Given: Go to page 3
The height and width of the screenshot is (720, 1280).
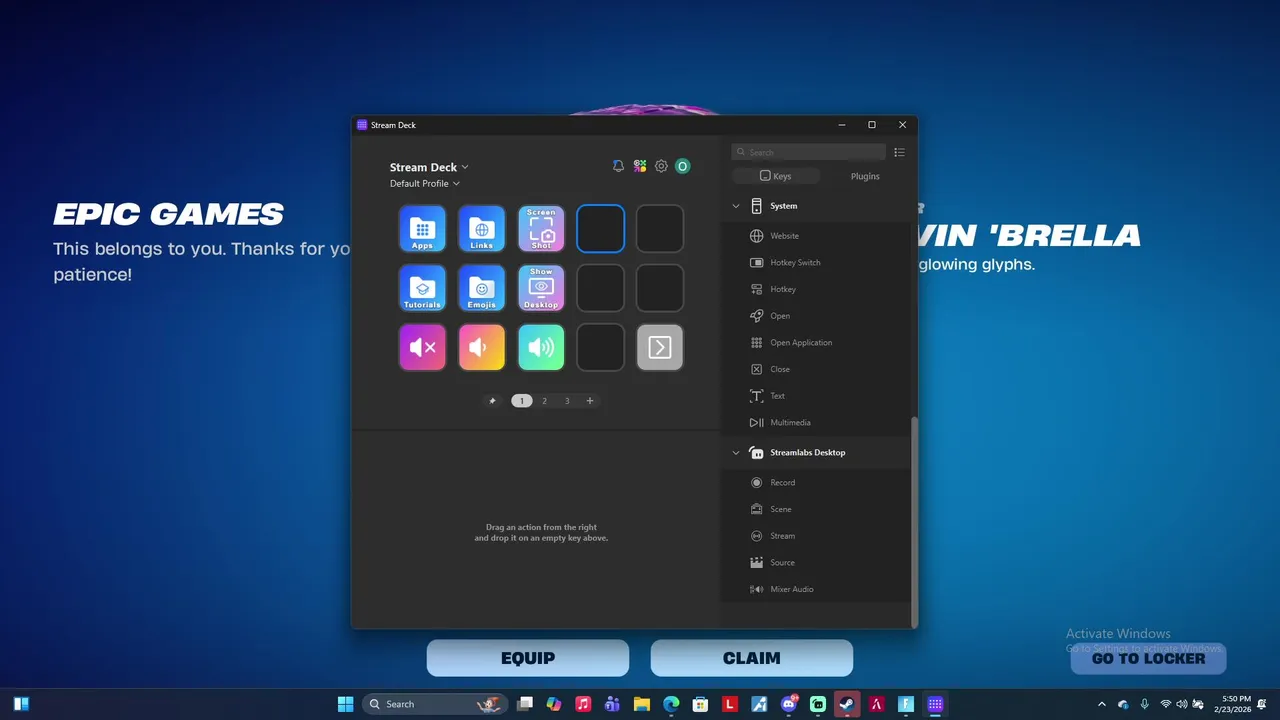Looking at the screenshot, I should [x=567, y=401].
